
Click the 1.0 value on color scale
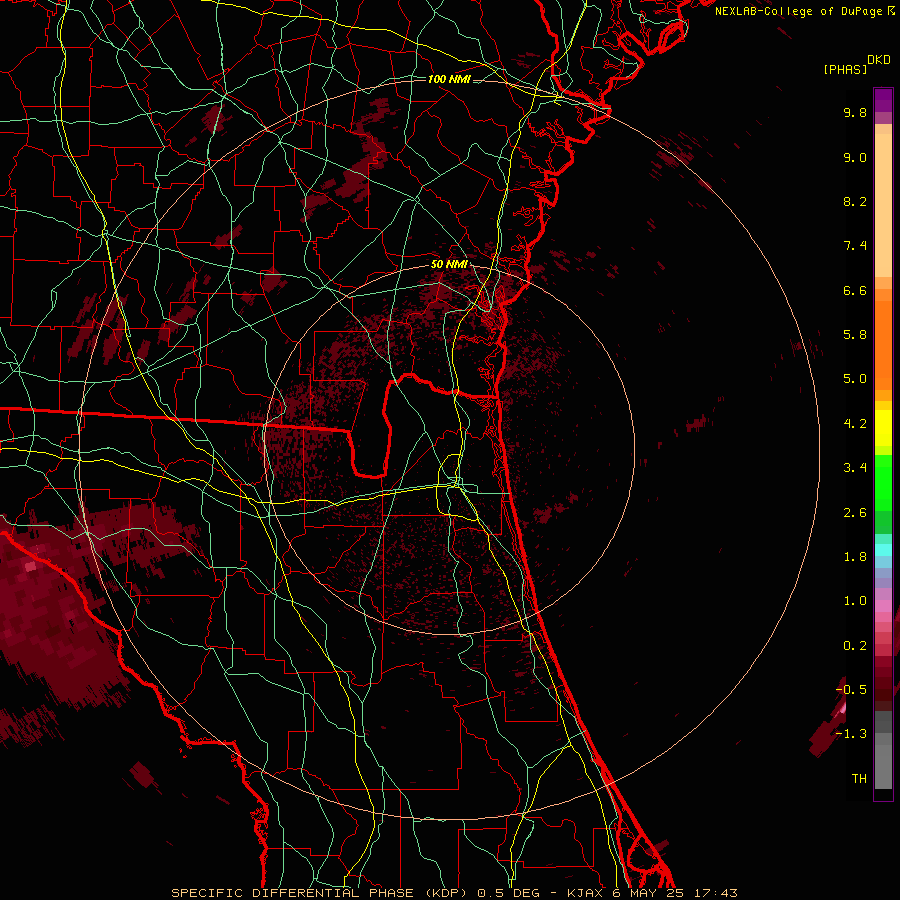pos(855,602)
